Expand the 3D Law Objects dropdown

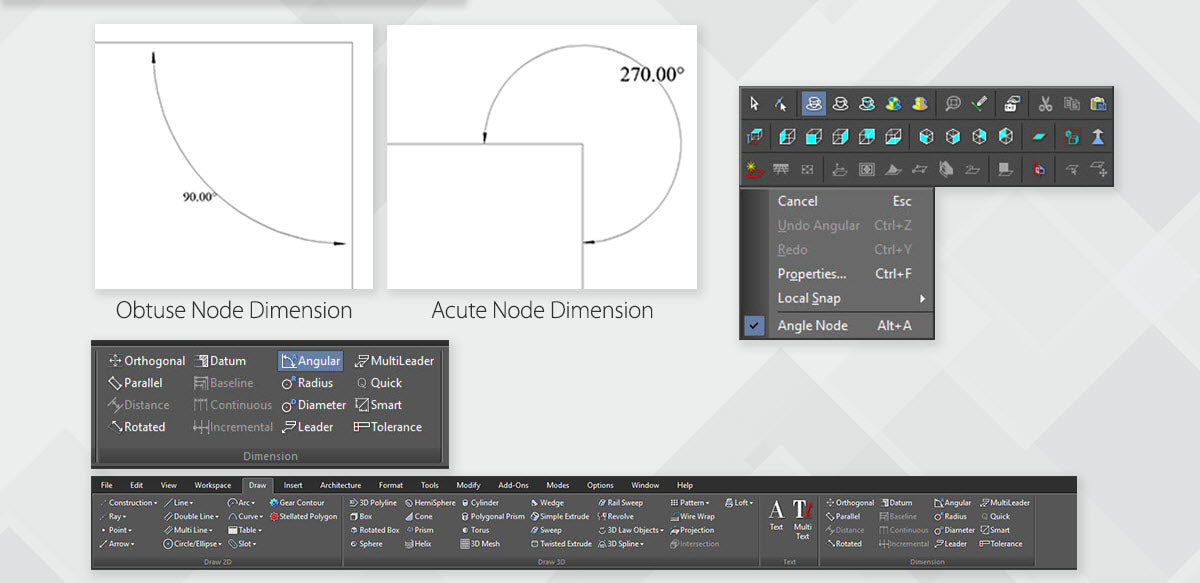(x=631, y=530)
